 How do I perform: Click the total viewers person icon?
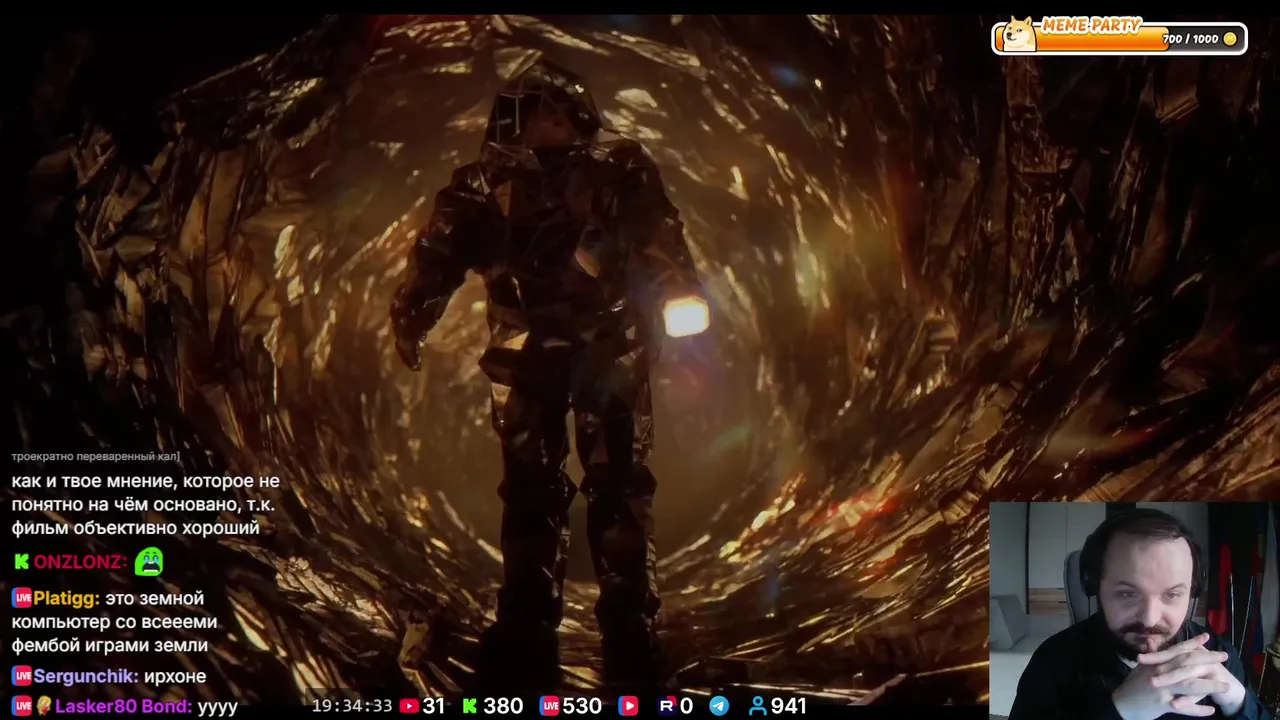tap(757, 706)
